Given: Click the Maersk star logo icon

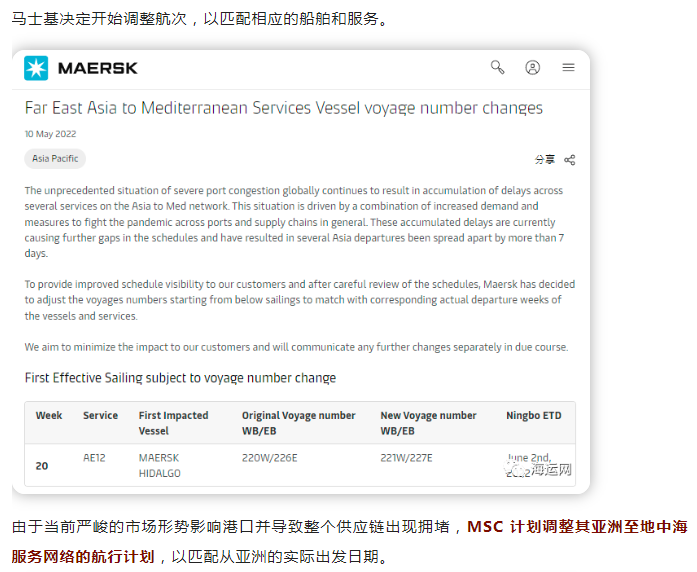Looking at the screenshot, I should tap(36, 68).
